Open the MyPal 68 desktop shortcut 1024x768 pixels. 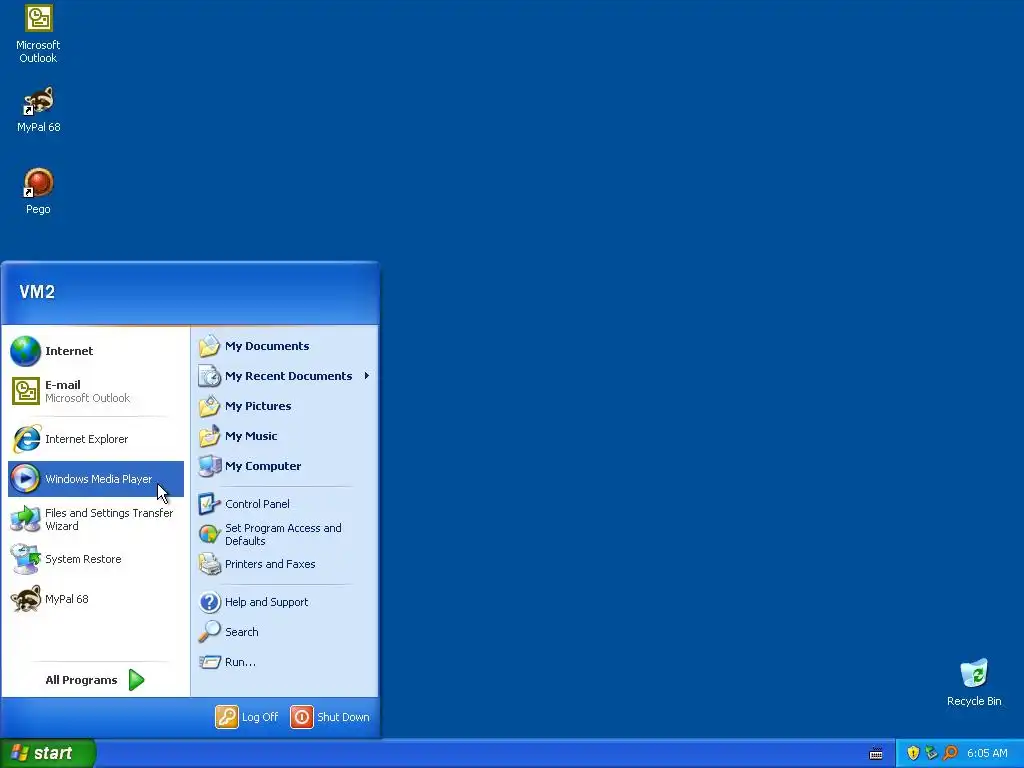pyautogui.click(x=38, y=110)
